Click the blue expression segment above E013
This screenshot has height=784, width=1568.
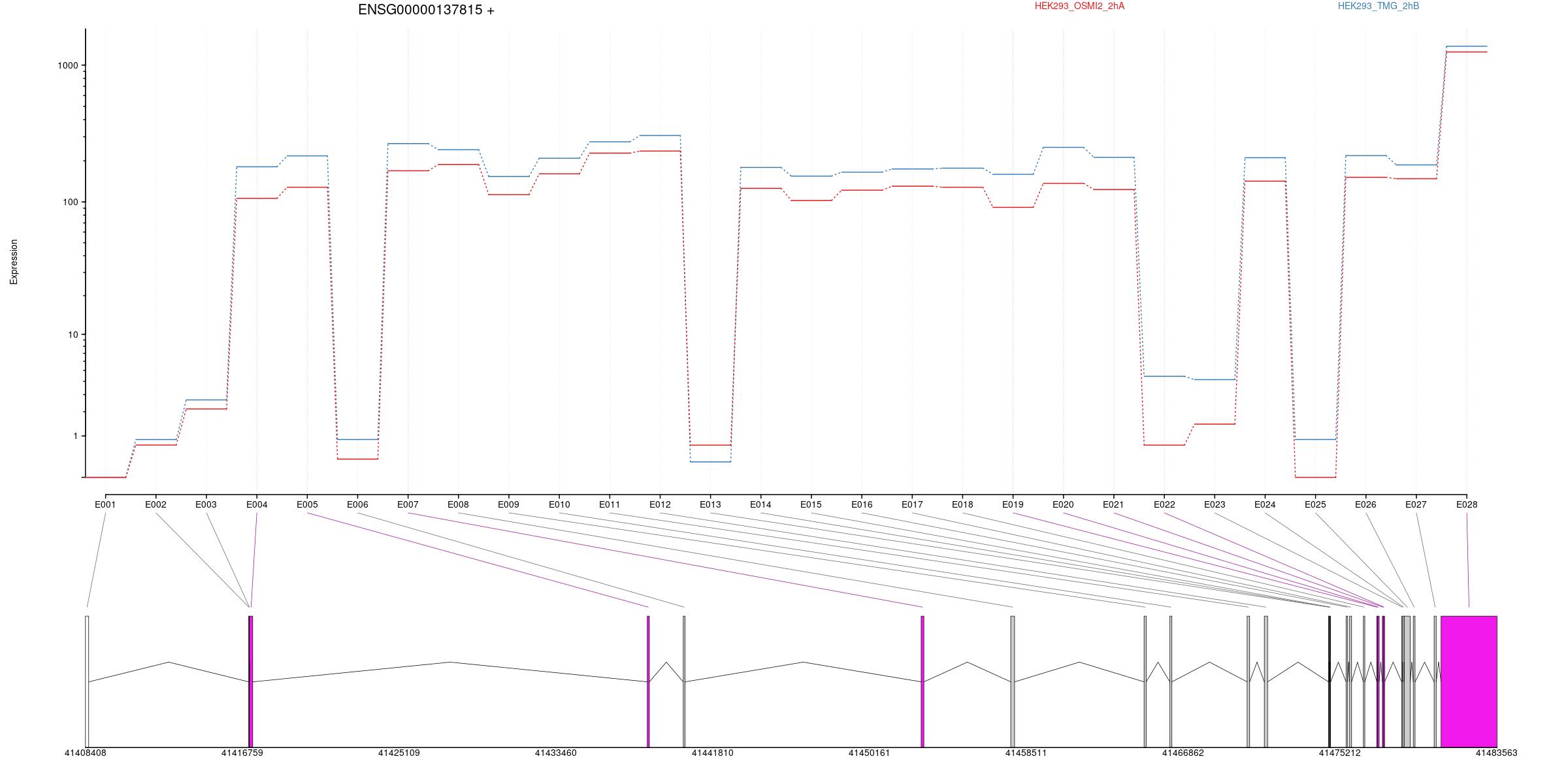point(710,462)
